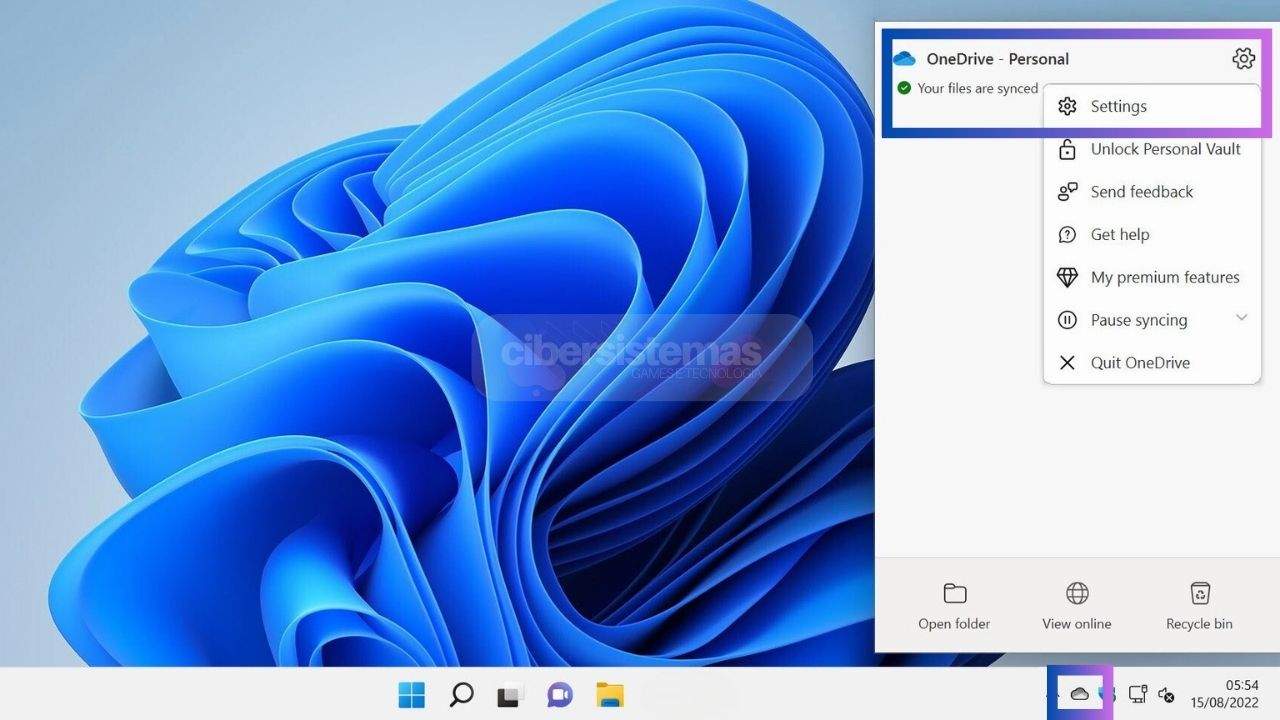This screenshot has height=720, width=1280.
Task: Click the OneDrive cloud logo in header
Action: 904,59
